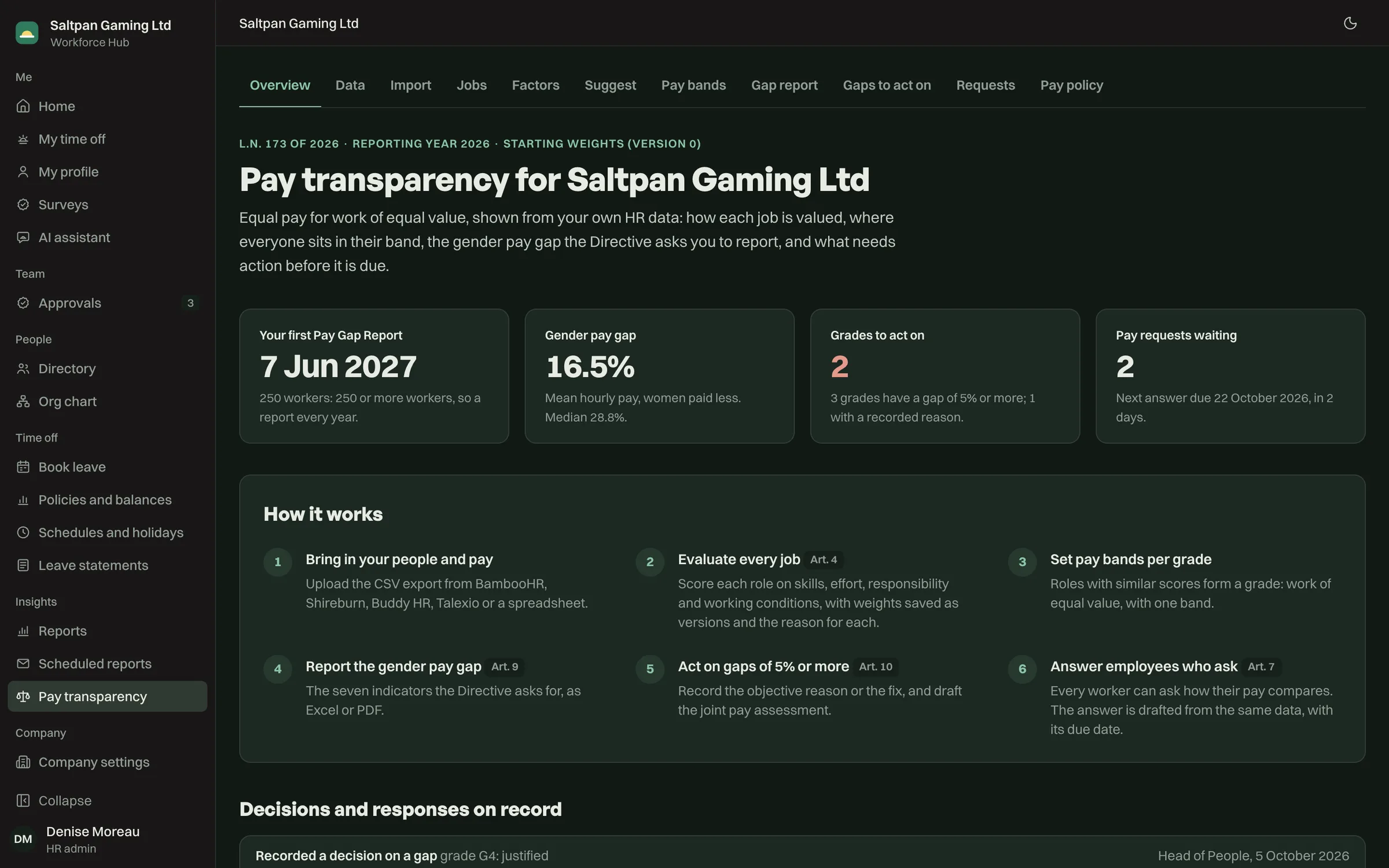Click the Approvals count badge 3
This screenshot has width=1389, height=868.
(x=190, y=303)
